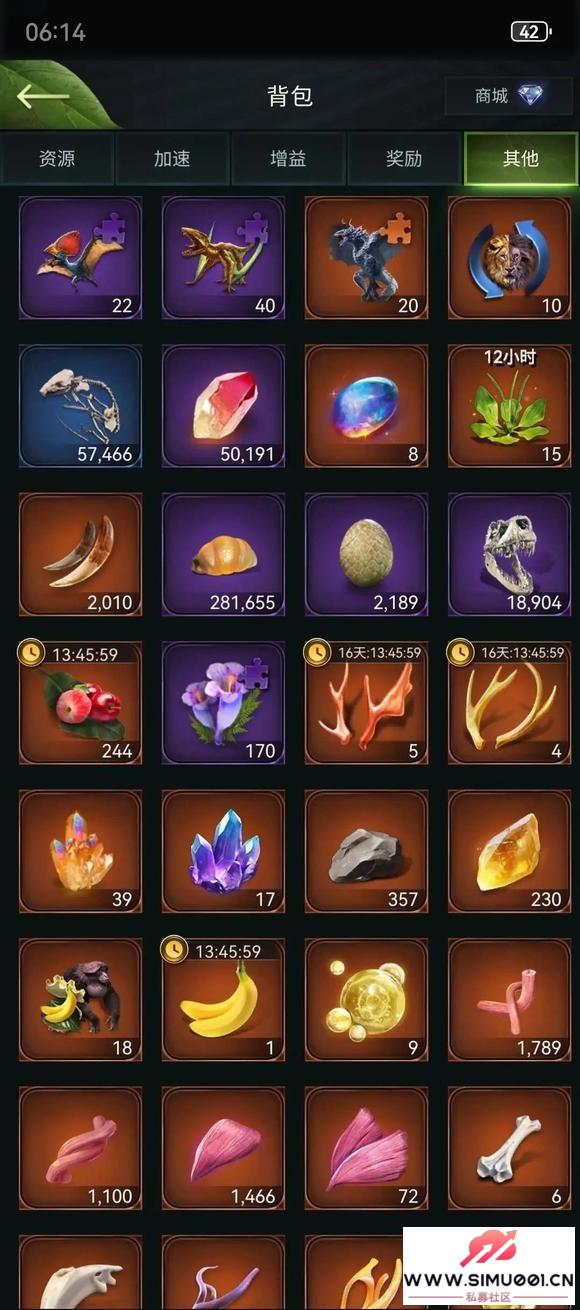Tap the lion transformation item with 10
Viewport: 580px width, 1310px height.
tap(509, 258)
